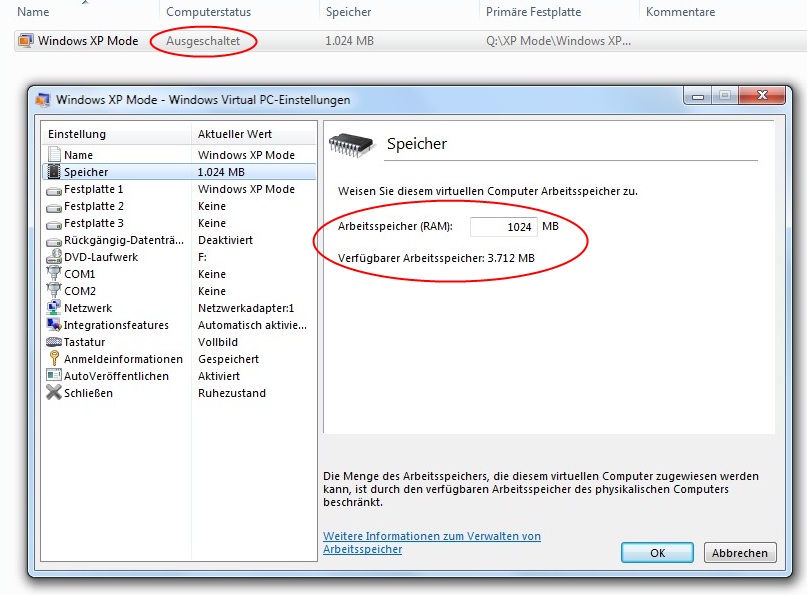Click the Automatisch aktivie... value

(x=252, y=325)
